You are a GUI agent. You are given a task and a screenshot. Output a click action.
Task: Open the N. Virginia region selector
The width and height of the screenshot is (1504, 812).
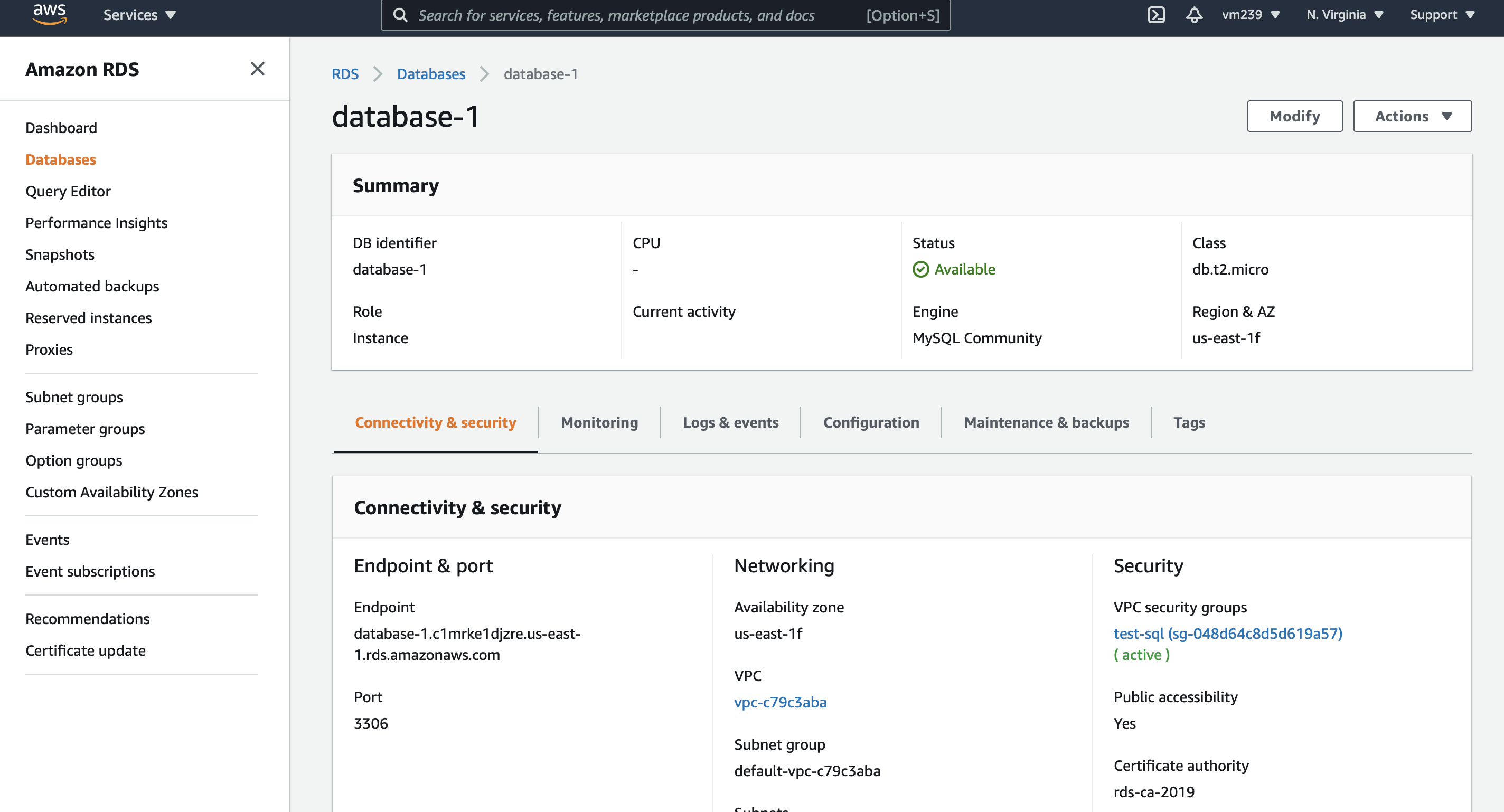(1345, 15)
